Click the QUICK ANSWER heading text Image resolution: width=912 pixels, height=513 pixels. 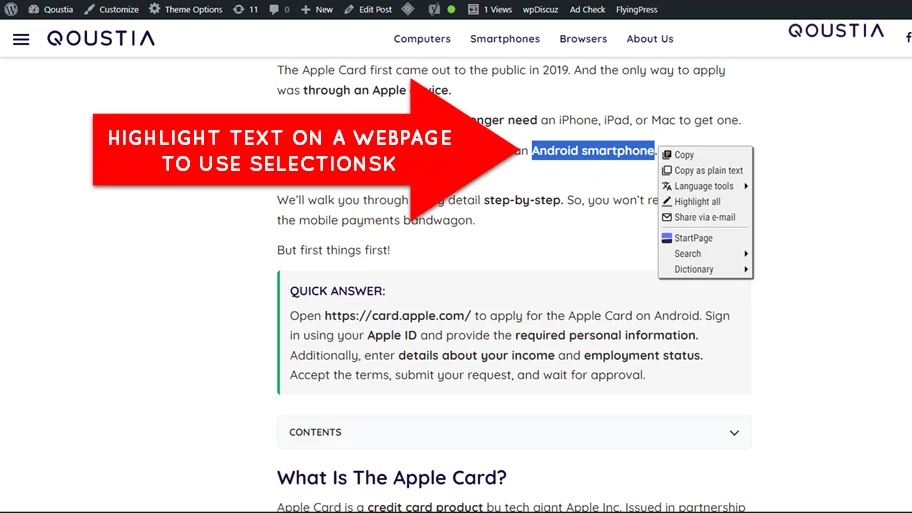[337, 291]
